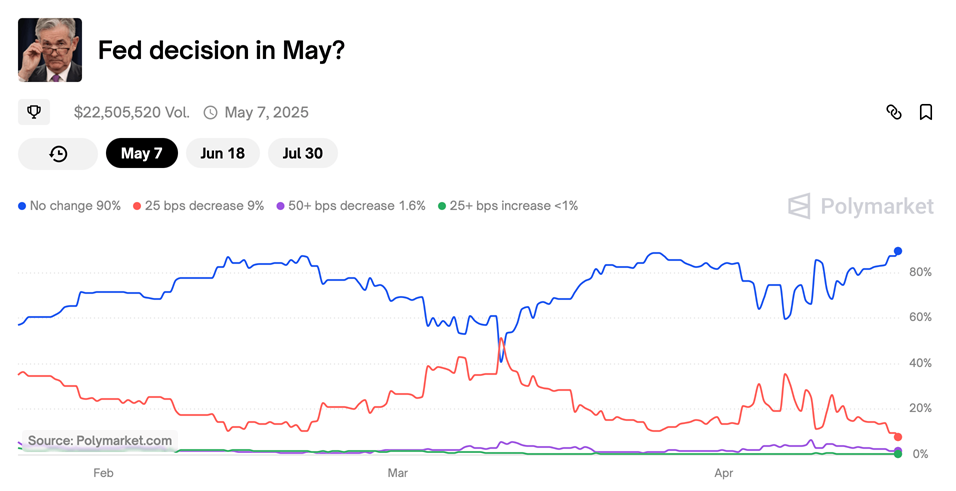Click the red endpoint dot on the chart
This screenshot has width=956, height=491.
tap(898, 437)
